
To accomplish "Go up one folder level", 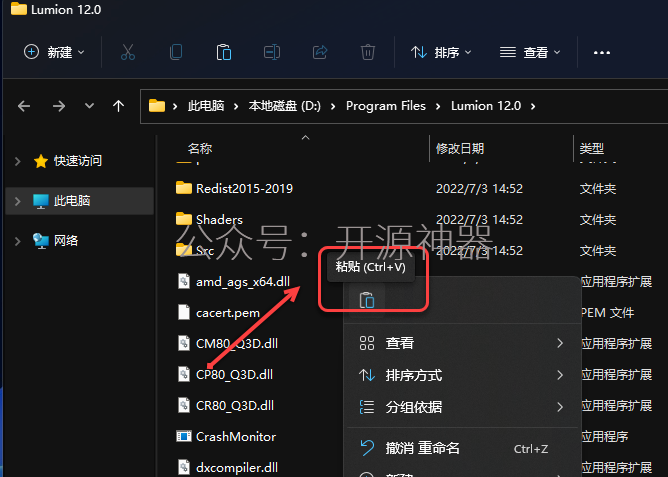I will (118, 106).
